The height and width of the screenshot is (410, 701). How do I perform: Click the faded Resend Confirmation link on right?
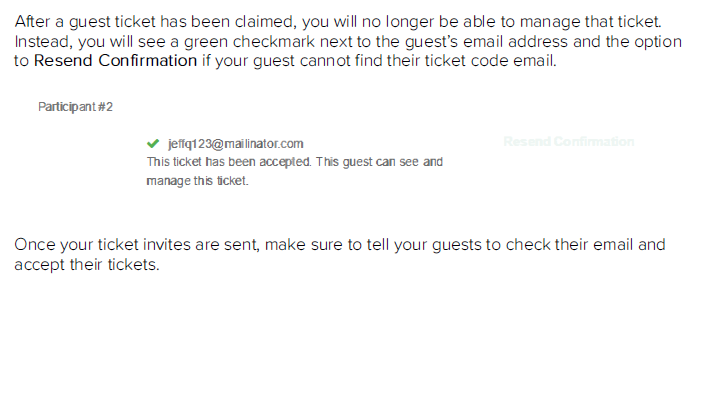[x=568, y=142]
